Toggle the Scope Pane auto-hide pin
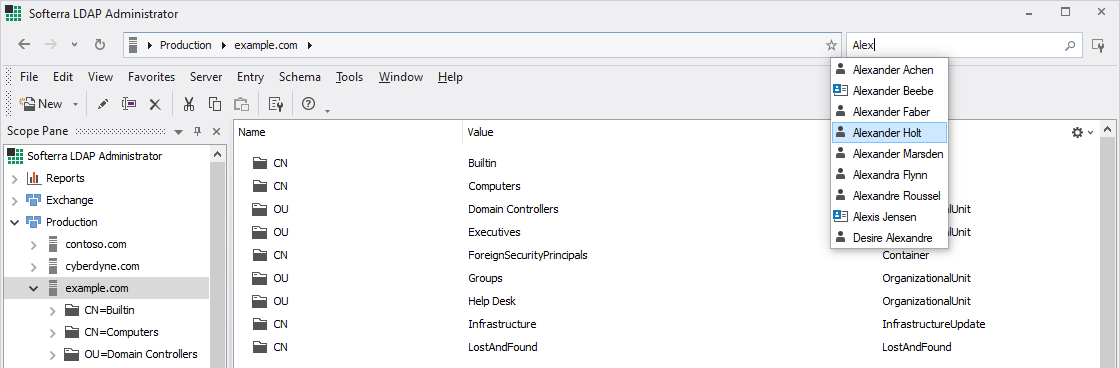 [198, 131]
